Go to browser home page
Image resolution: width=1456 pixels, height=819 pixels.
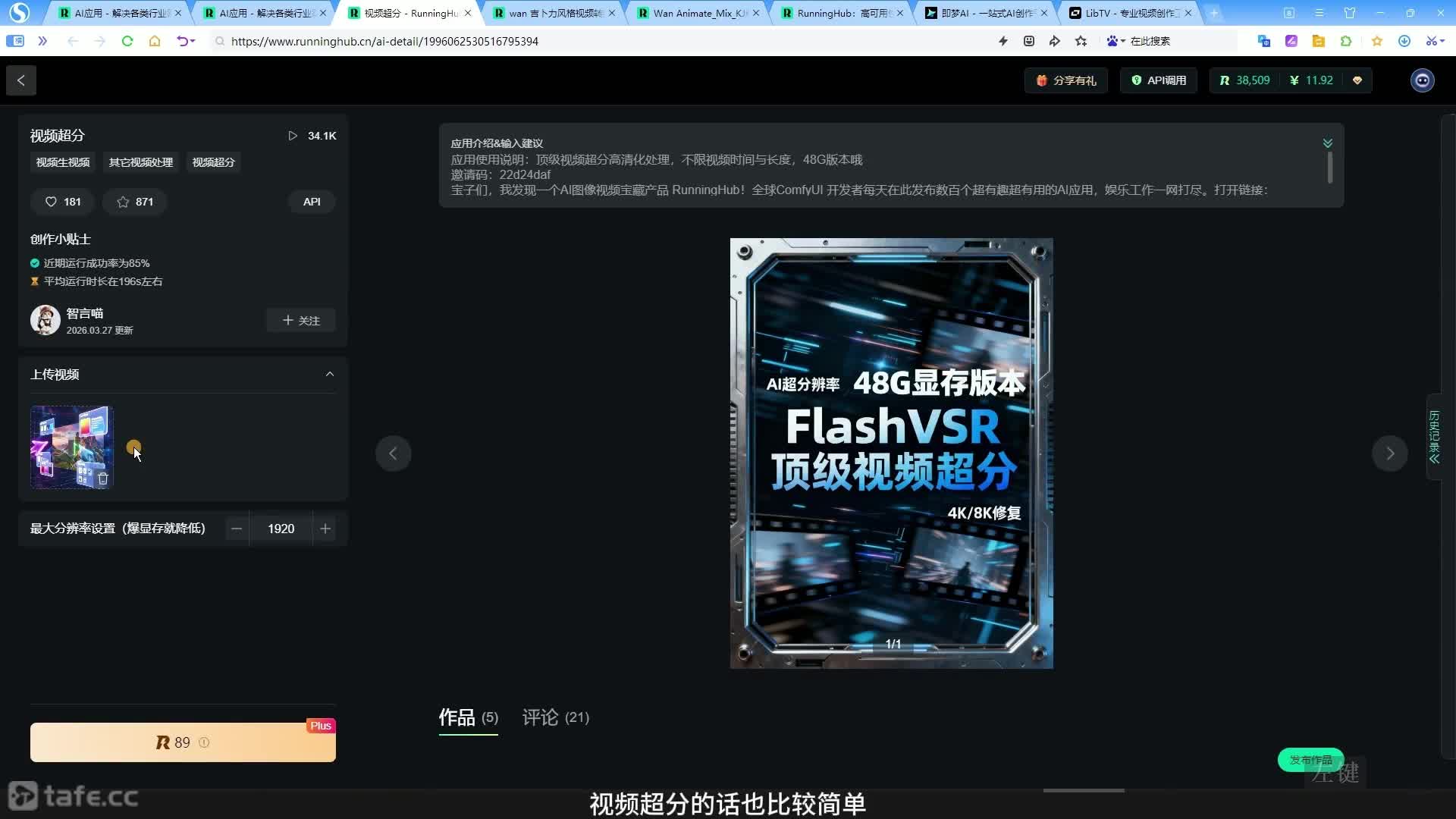155,41
